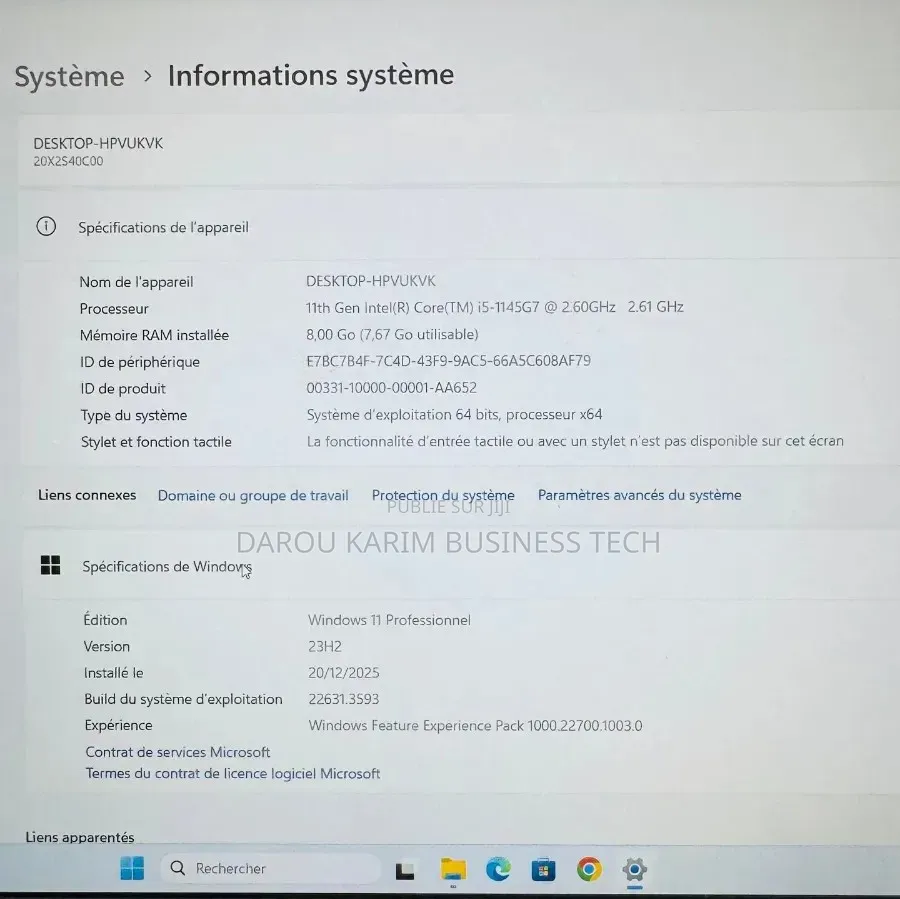Screen dimensions: 900x899
Task: Launch Google Chrome from taskbar
Action: pyautogui.click(x=589, y=869)
